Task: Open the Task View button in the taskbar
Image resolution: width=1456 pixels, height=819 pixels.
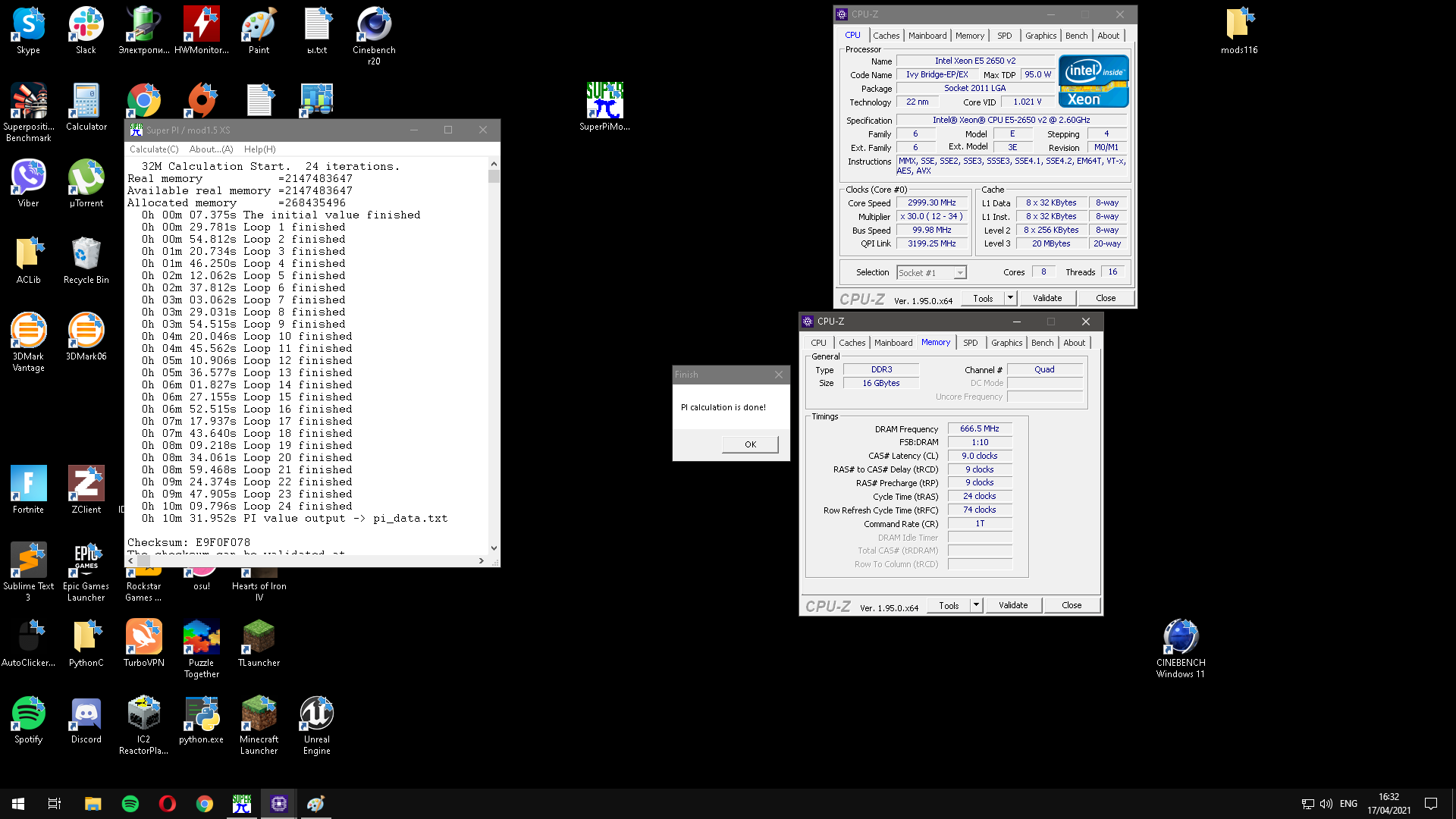Action: (55, 804)
